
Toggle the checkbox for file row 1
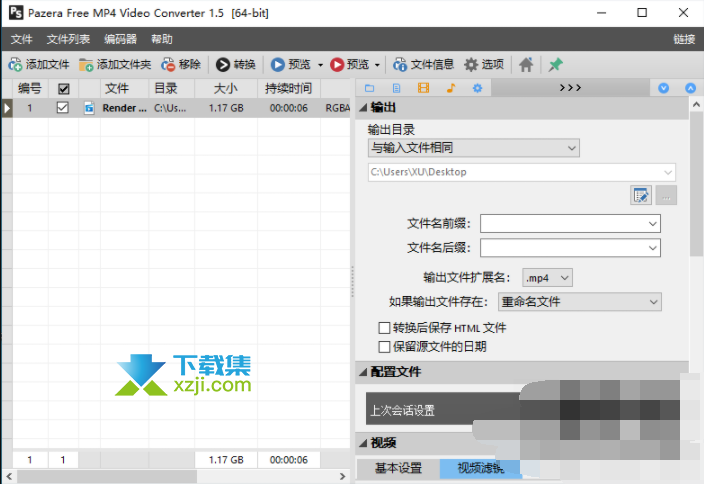pos(63,108)
